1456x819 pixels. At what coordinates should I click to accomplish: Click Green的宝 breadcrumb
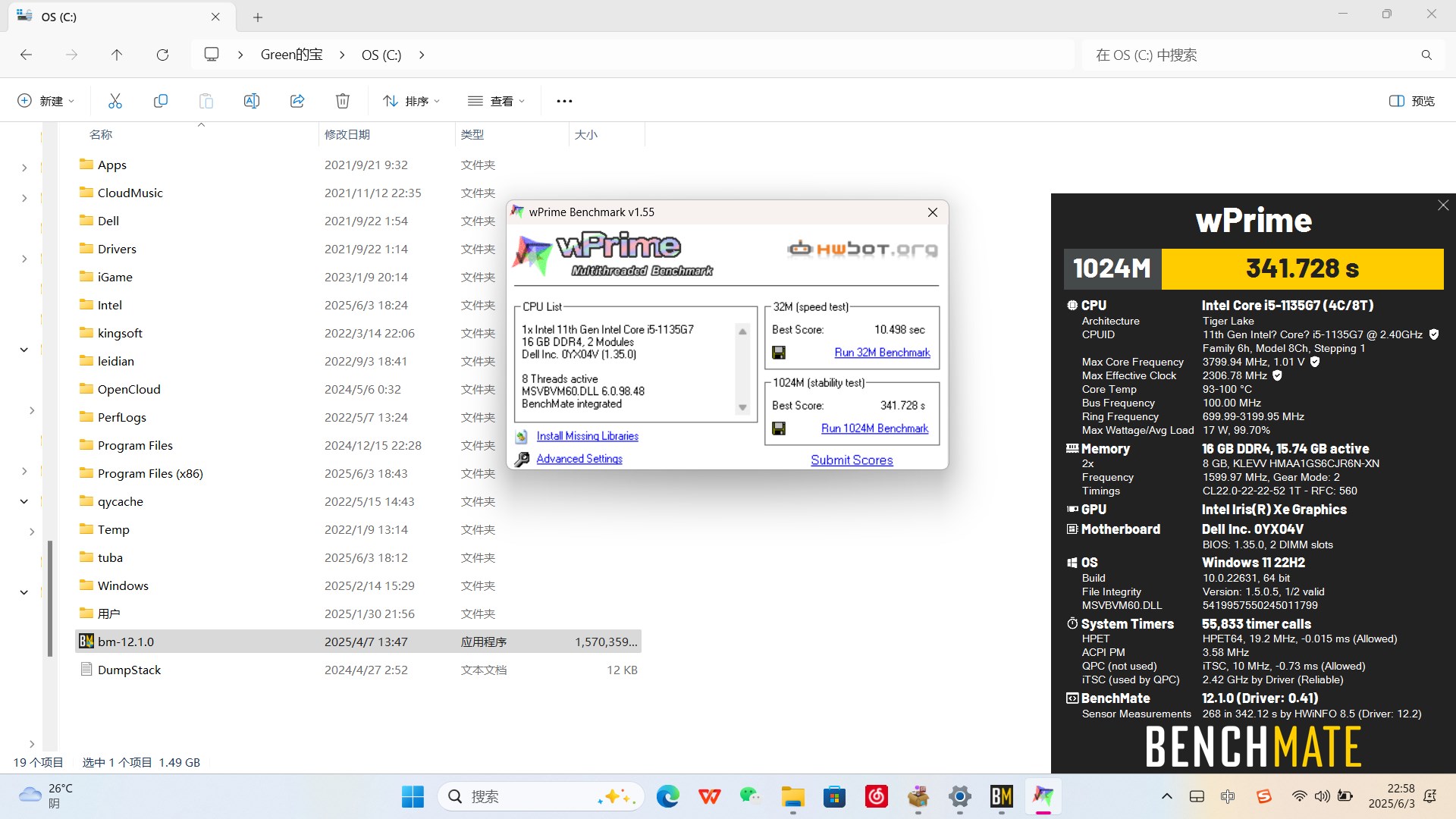(x=292, y=55)
